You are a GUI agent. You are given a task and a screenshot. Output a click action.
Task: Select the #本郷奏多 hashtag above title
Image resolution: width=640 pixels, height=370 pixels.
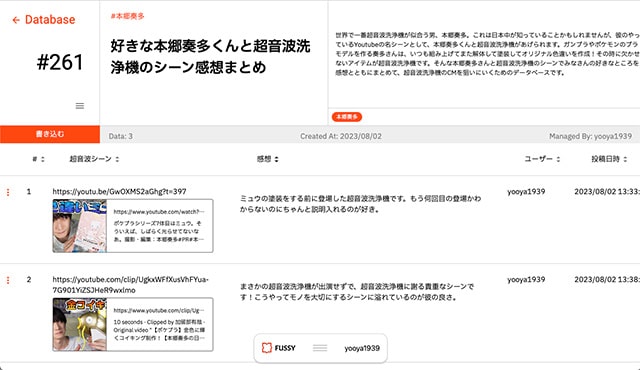pyautogui.click(x=127, y=16)
